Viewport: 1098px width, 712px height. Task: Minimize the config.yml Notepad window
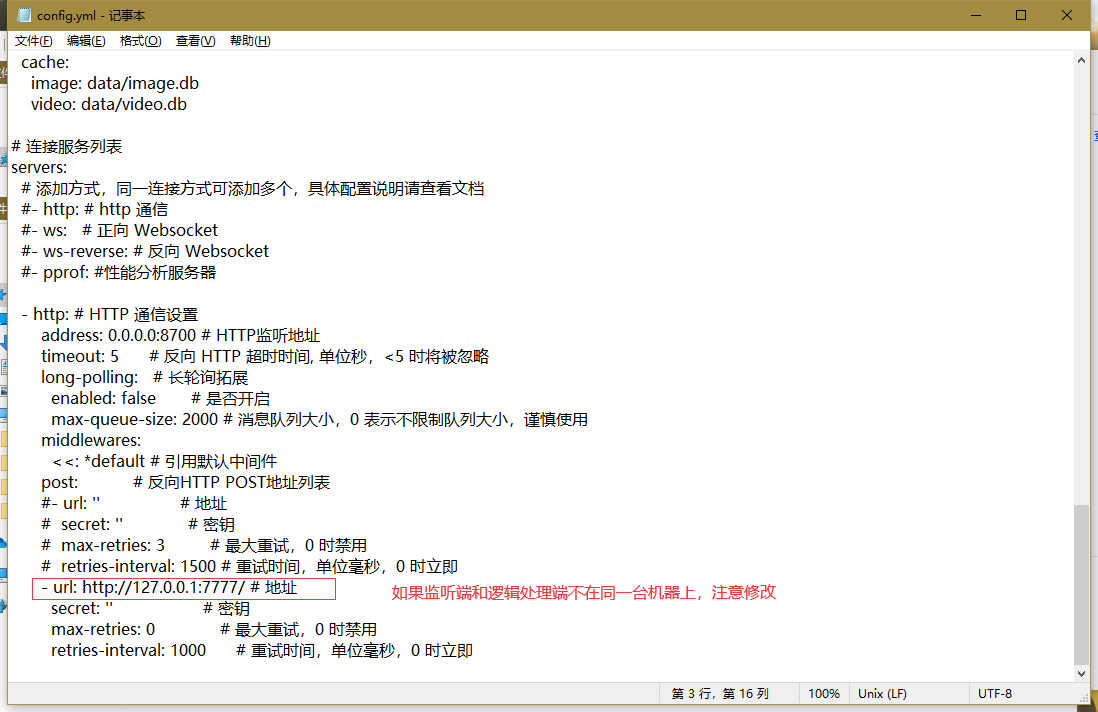coord(975,15)
